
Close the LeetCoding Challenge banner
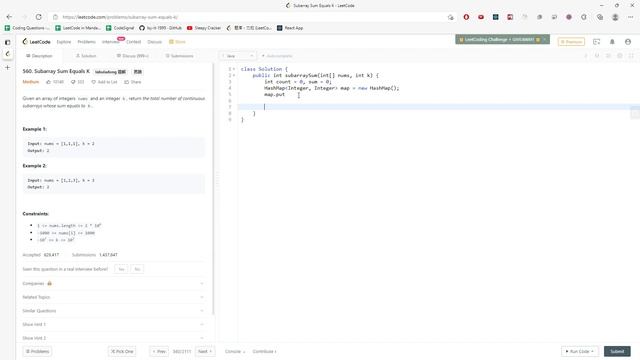[544, 40]
